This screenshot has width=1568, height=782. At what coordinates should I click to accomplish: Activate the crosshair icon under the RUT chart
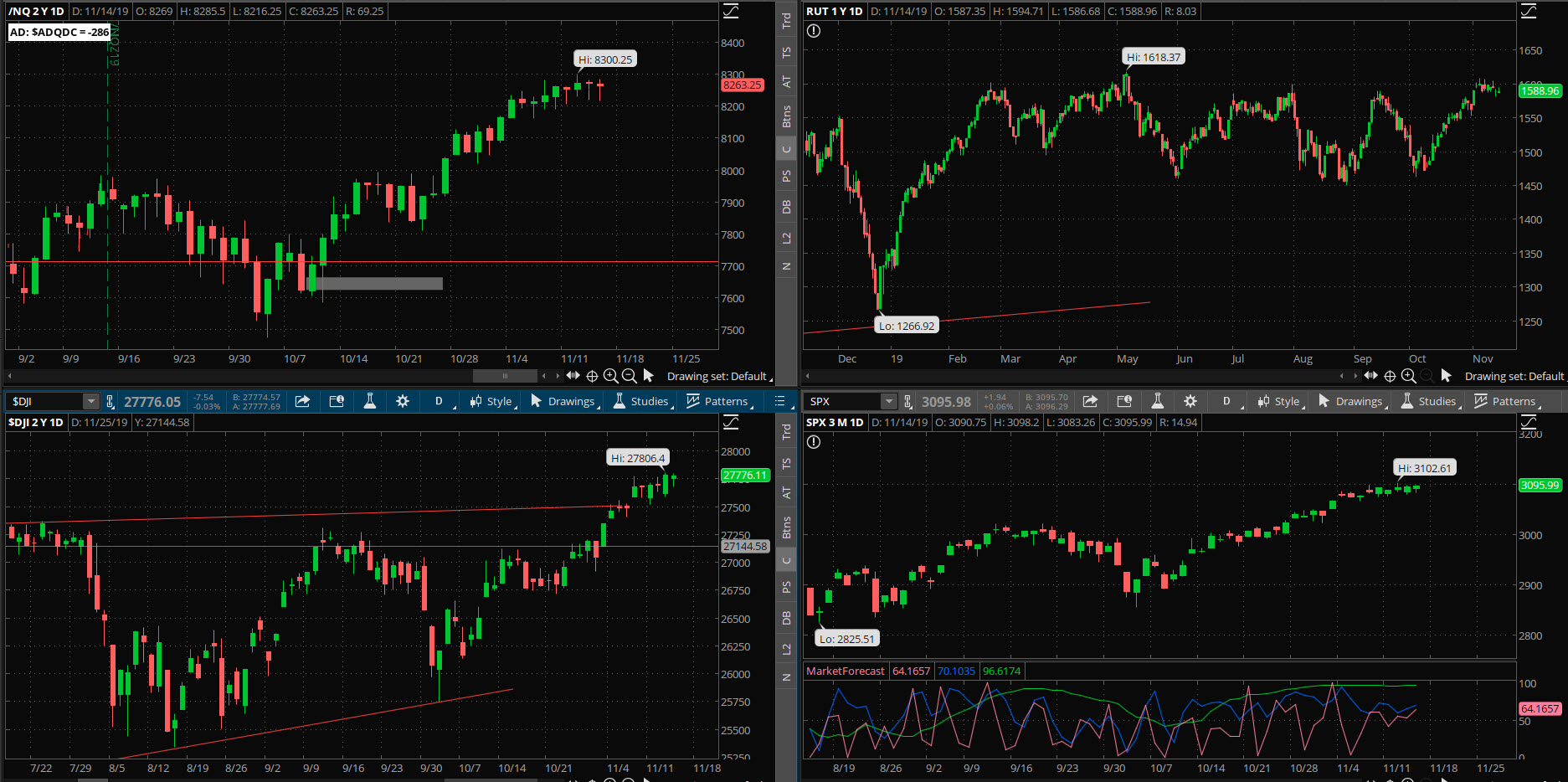pos(1390,376)
